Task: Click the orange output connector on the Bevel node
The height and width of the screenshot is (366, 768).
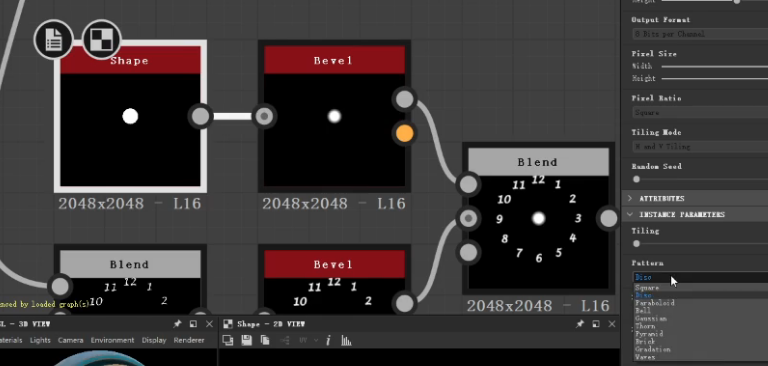Action: pos(405,133)
